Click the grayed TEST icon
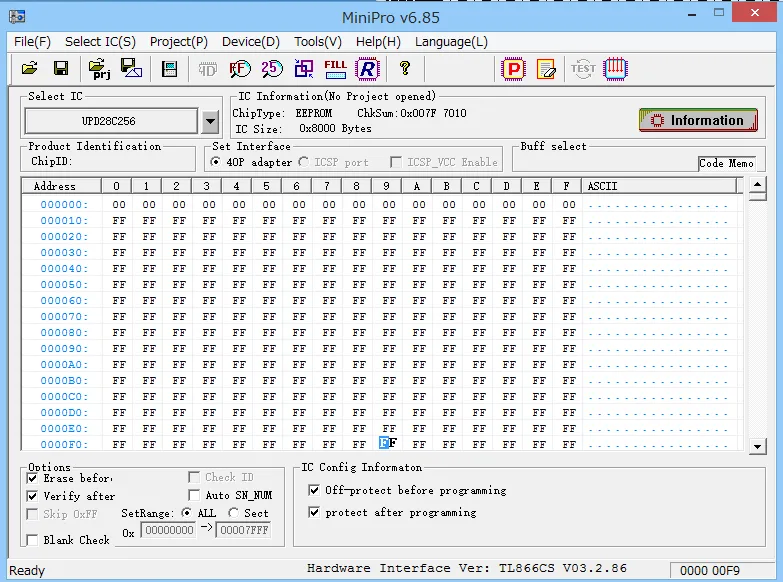This screenshot has height=582, width=783. coord(583,68)
